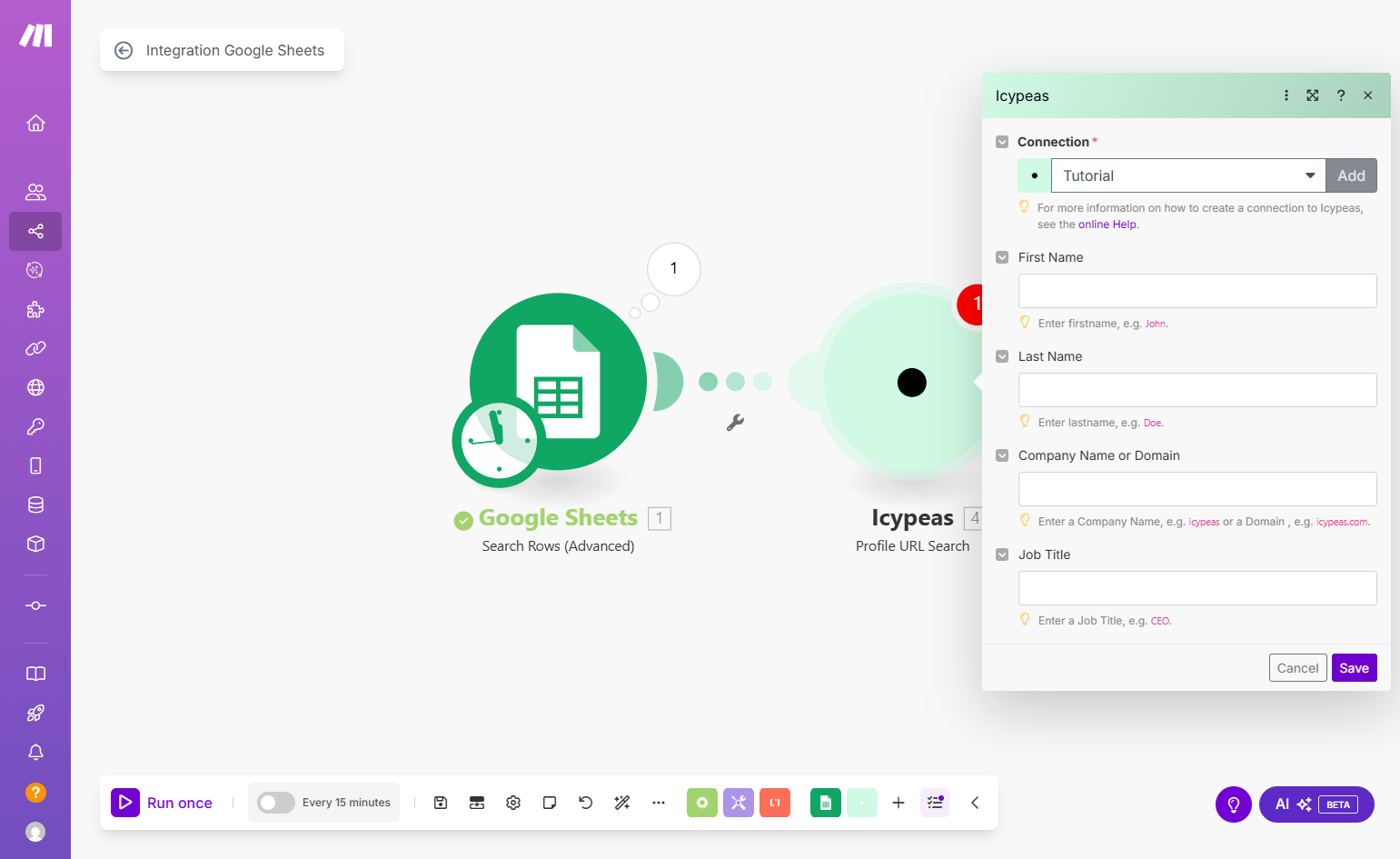The width and height of the screenshot is (1400, 859).
Task: Open the Connections link icon in sidebar
Action: click(x=35, y=348)
